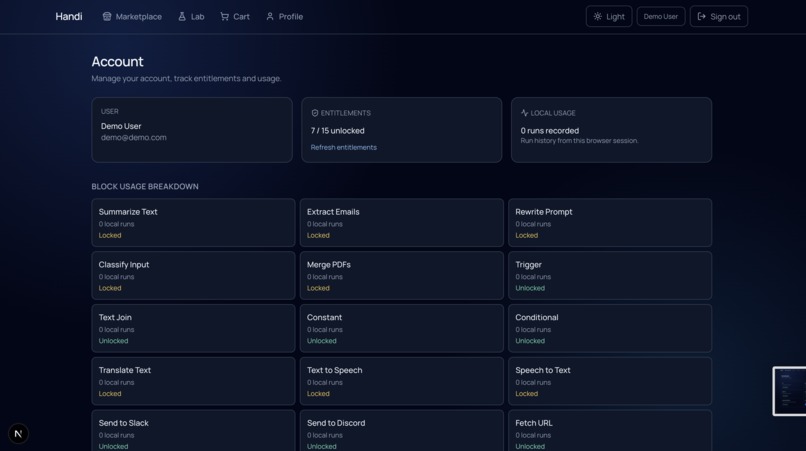Screen dimensions: 806x451
Task: Click the '0 runs recorded' text
Action: [x=549, y=131]
